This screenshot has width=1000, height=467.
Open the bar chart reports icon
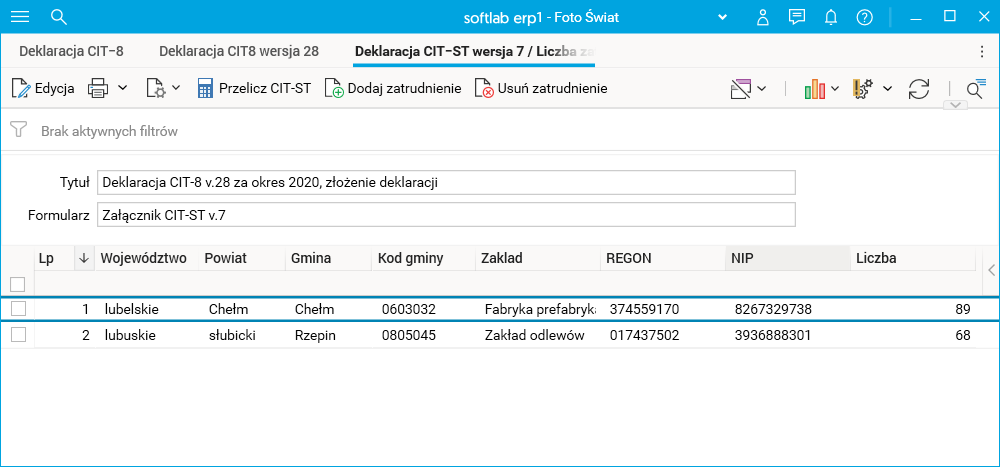pyautogui.click(x=814, y=88)
